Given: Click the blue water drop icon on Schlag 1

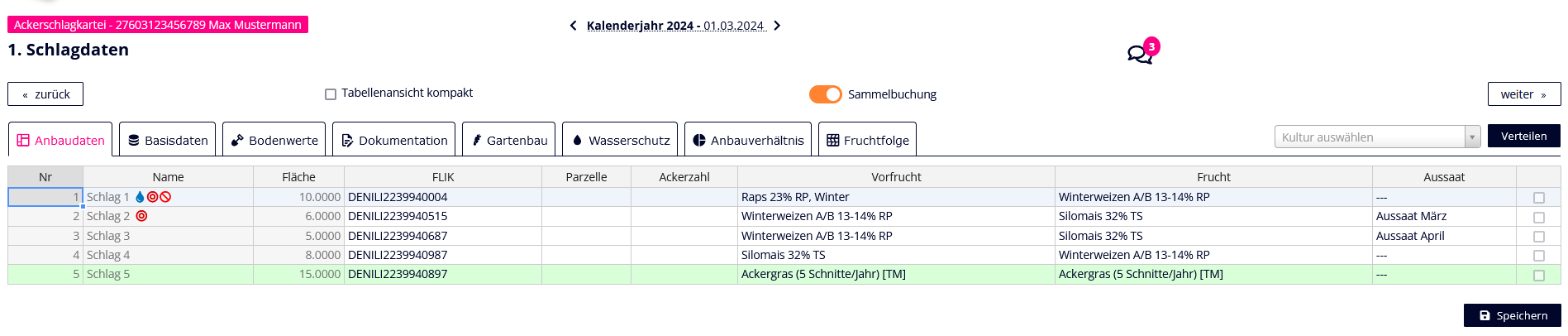Looking at the screenshot, I should [140, 197].
